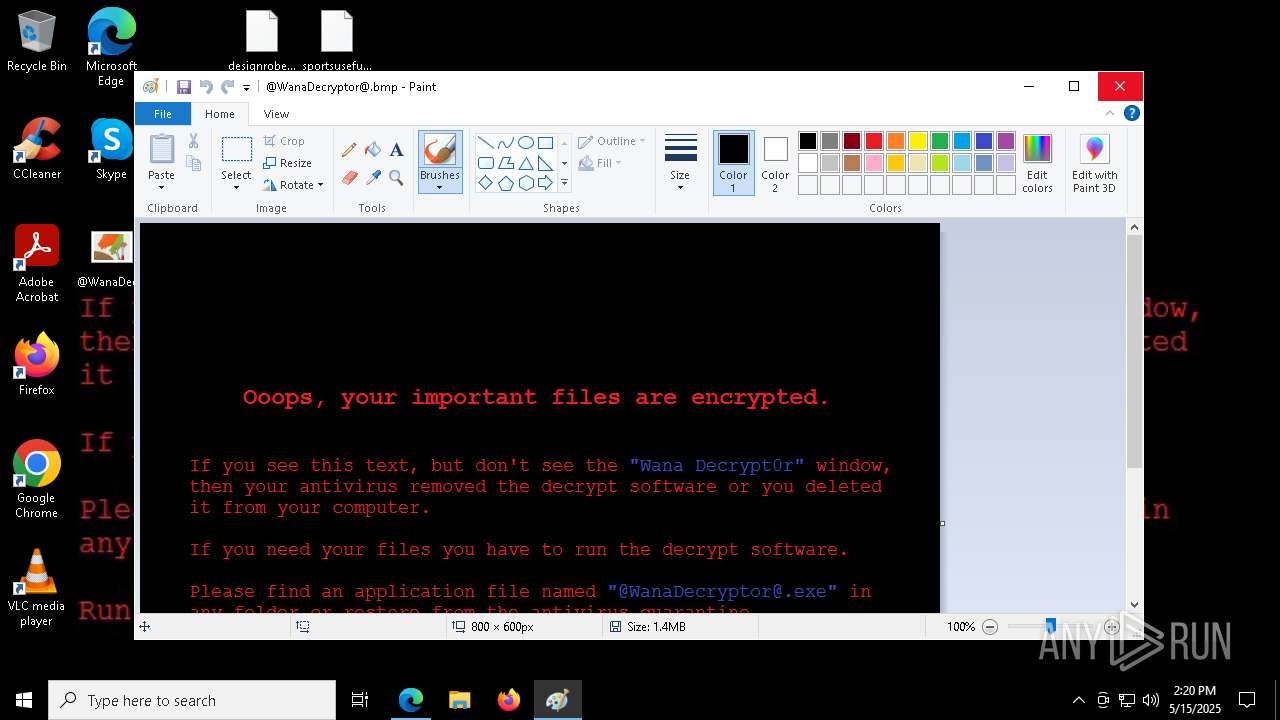Screen dimensions: 1280x720
Task: Expand the Paste dropdown arrow
Action: coord(161,187)
